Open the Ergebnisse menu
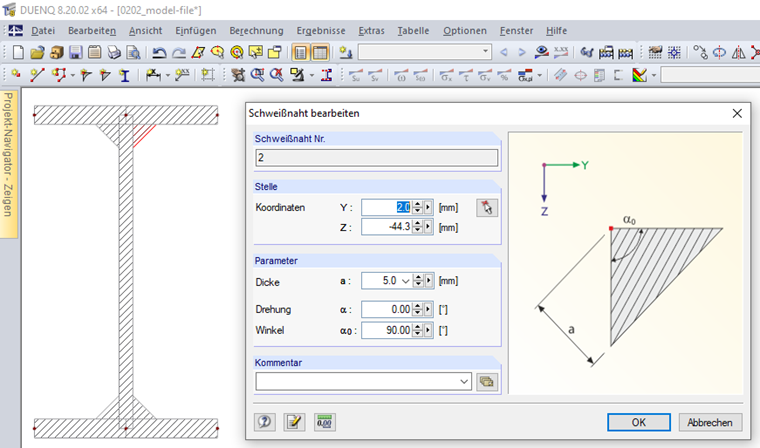The image size is (760, 448). pos(321,31)
